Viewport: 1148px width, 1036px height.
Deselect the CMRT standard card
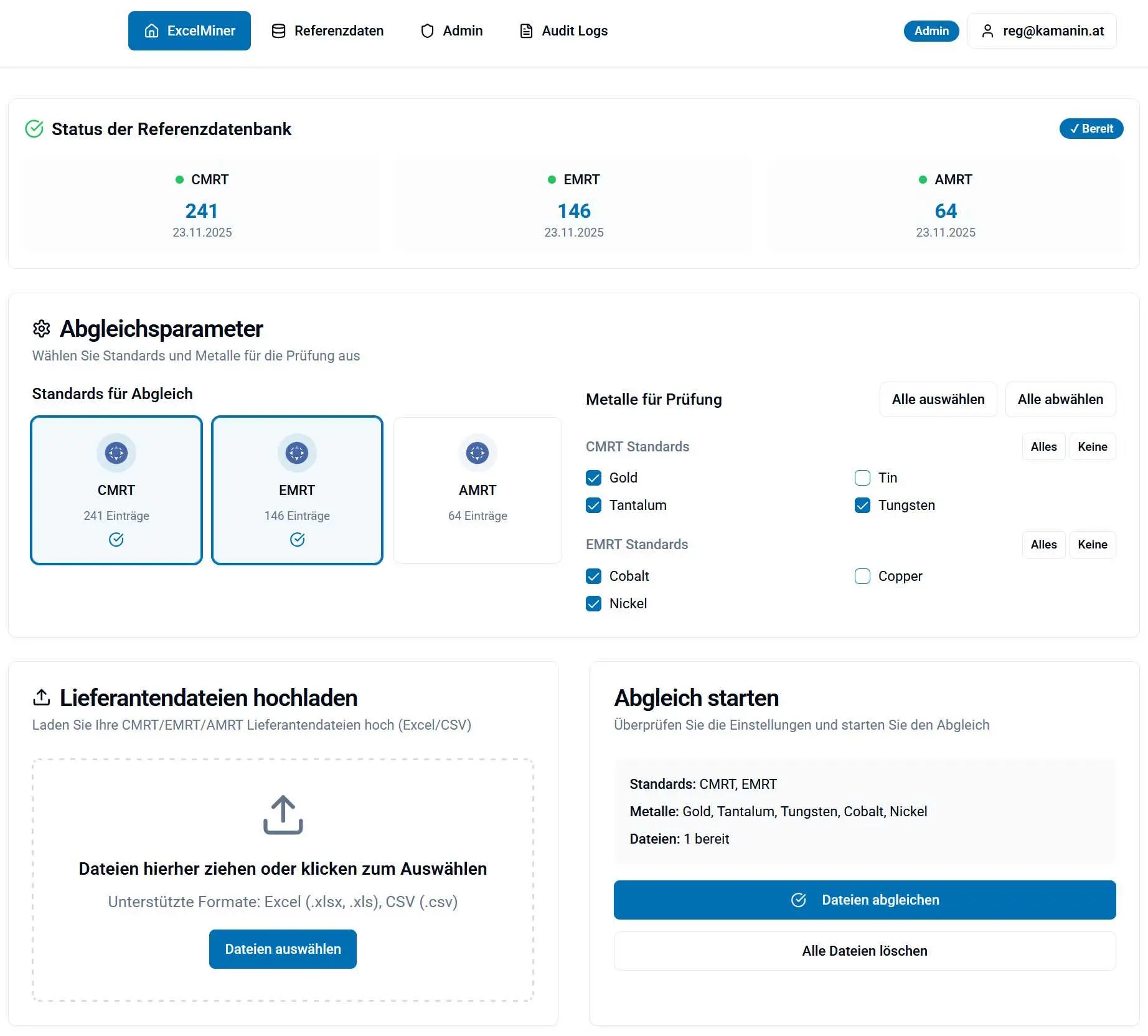(x=116, y=491)
